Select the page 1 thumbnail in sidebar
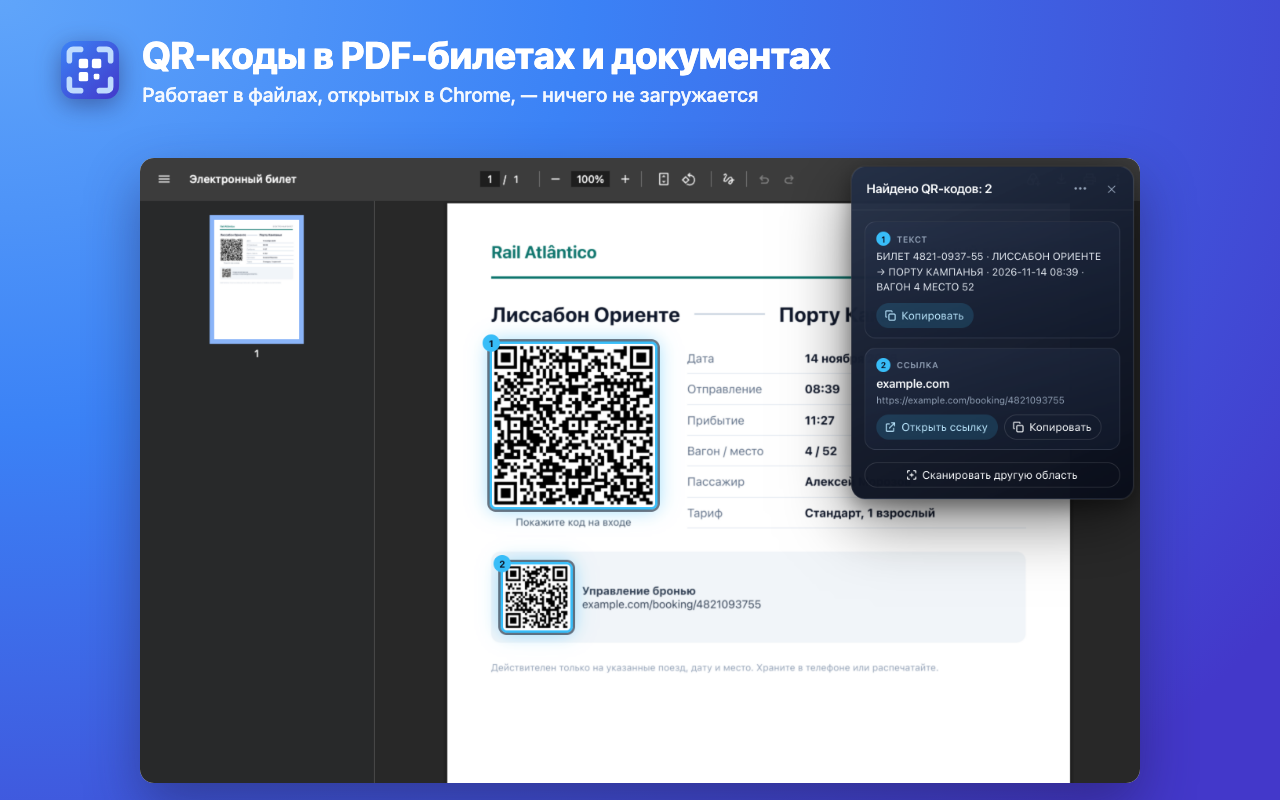The width and height of the screenshot is (1280, 800). pos(256,279)
